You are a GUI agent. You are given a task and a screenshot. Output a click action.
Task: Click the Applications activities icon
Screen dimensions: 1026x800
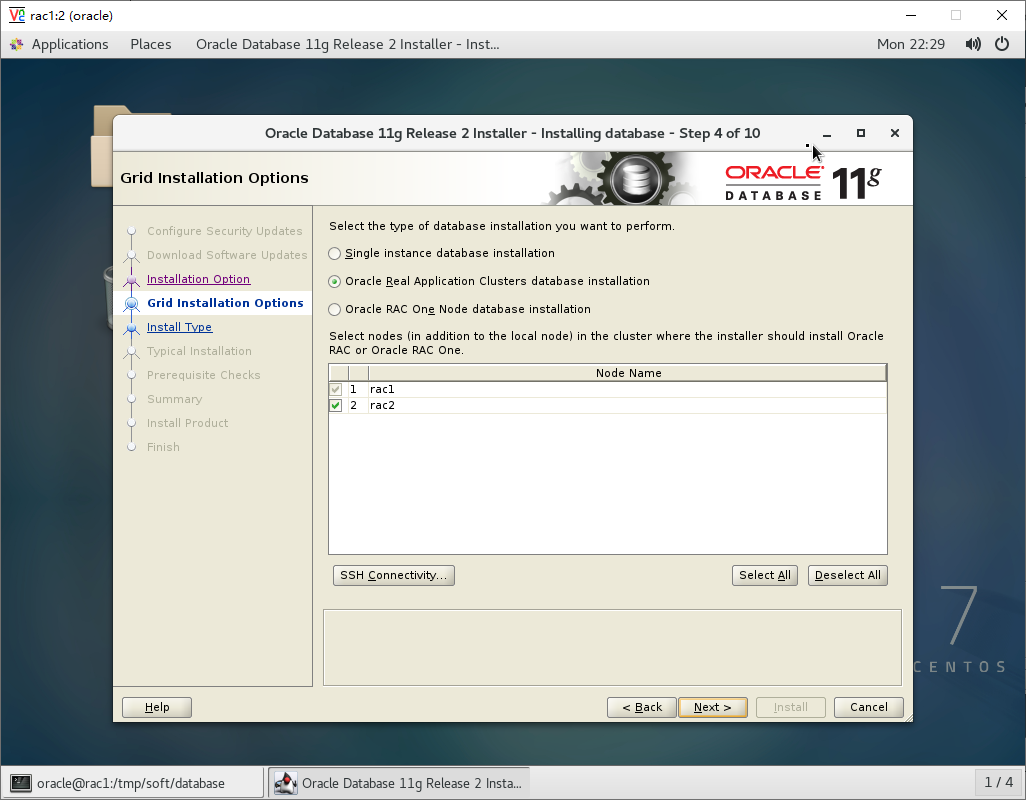pyautogui.click(x=17, y=44)
